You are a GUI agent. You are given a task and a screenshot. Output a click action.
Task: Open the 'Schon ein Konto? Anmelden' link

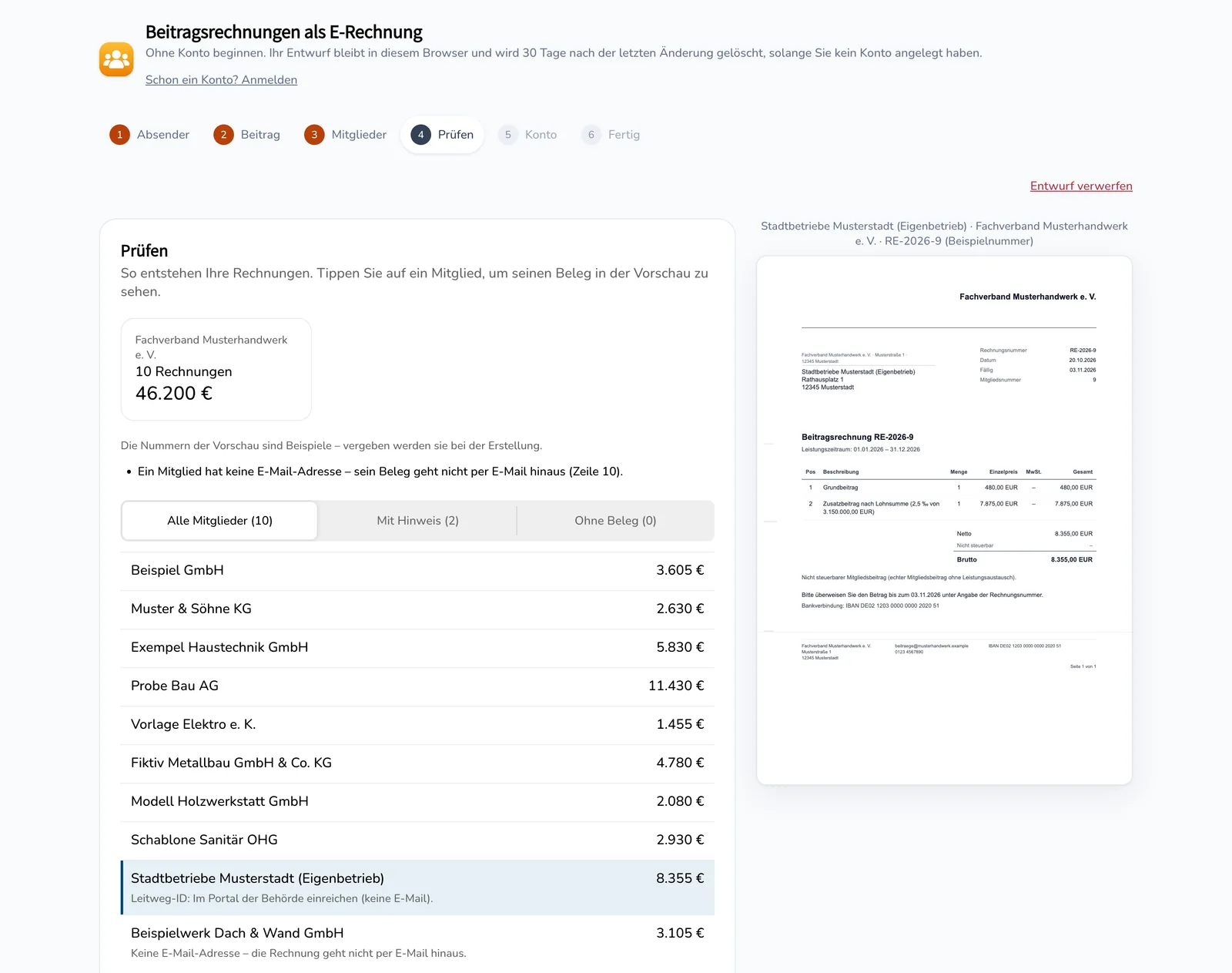pos(221,80)
